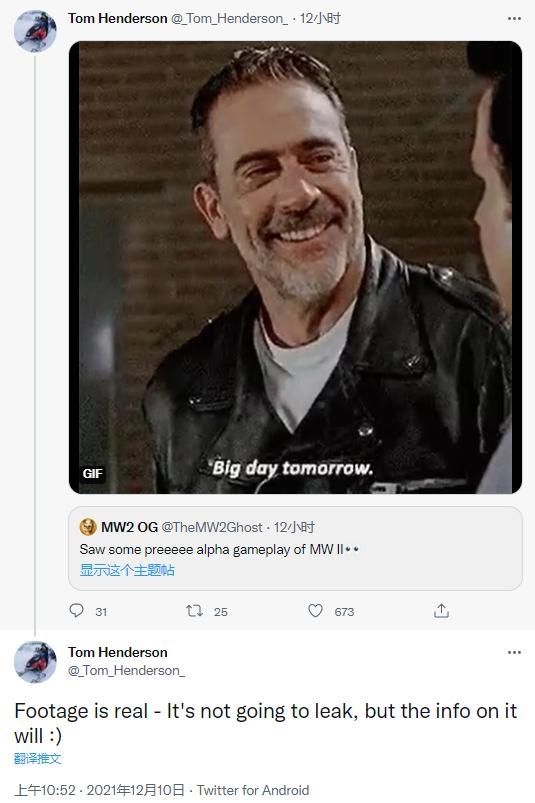Open the 显示这个主题帖 thread link
535x803 pixels.
click(127, 570)
